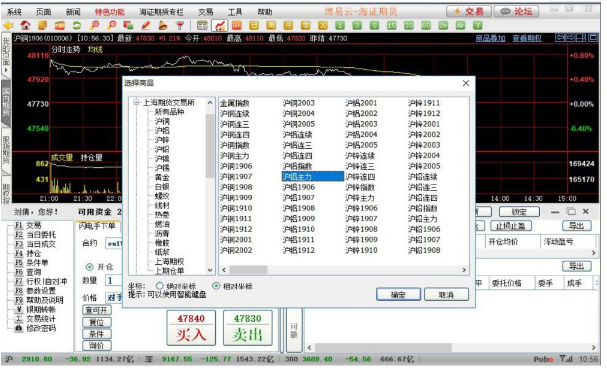This screenshot has width=607, height=368.
Task: Show the quote table view icon
Action: tap(202, 26)
